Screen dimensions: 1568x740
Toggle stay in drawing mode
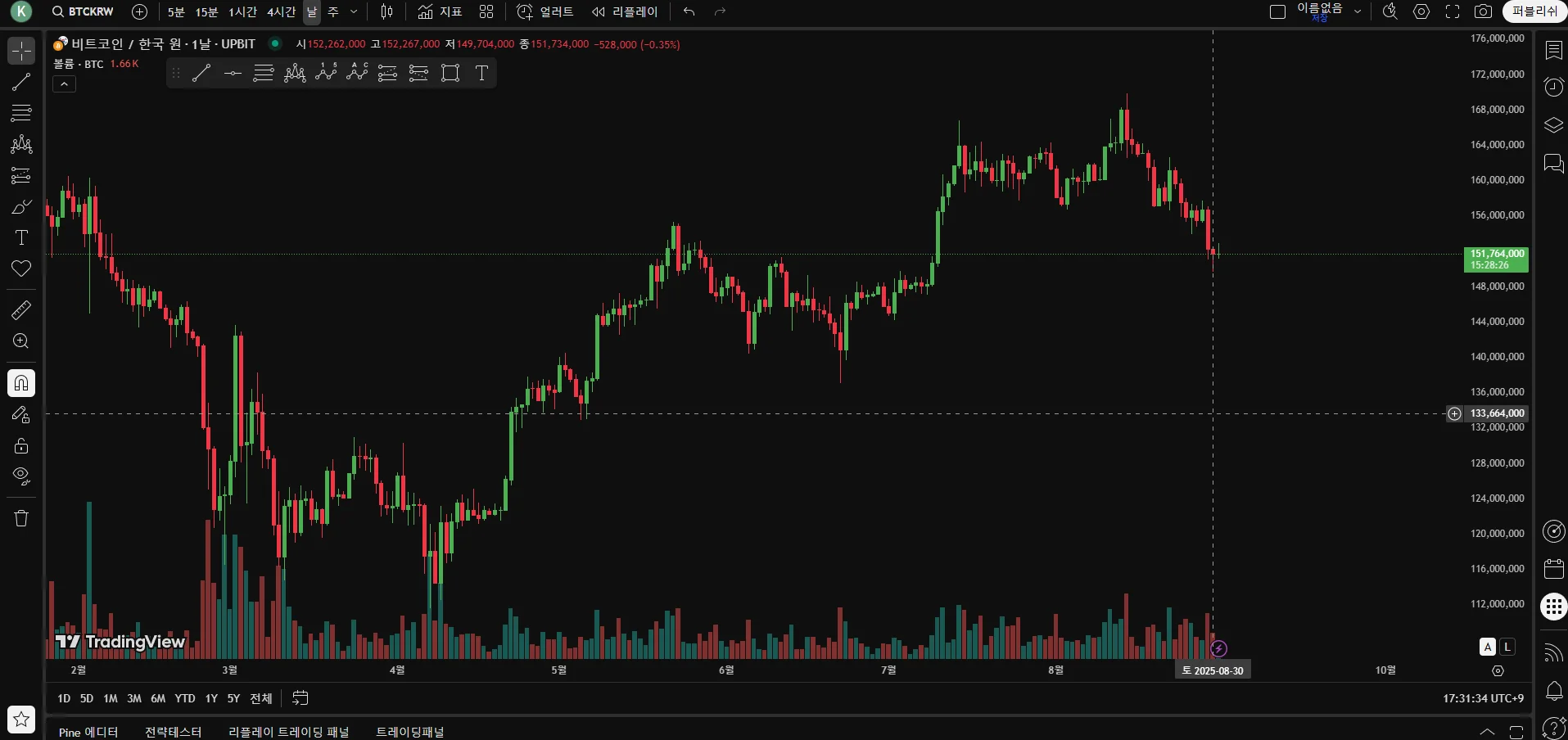21,414
